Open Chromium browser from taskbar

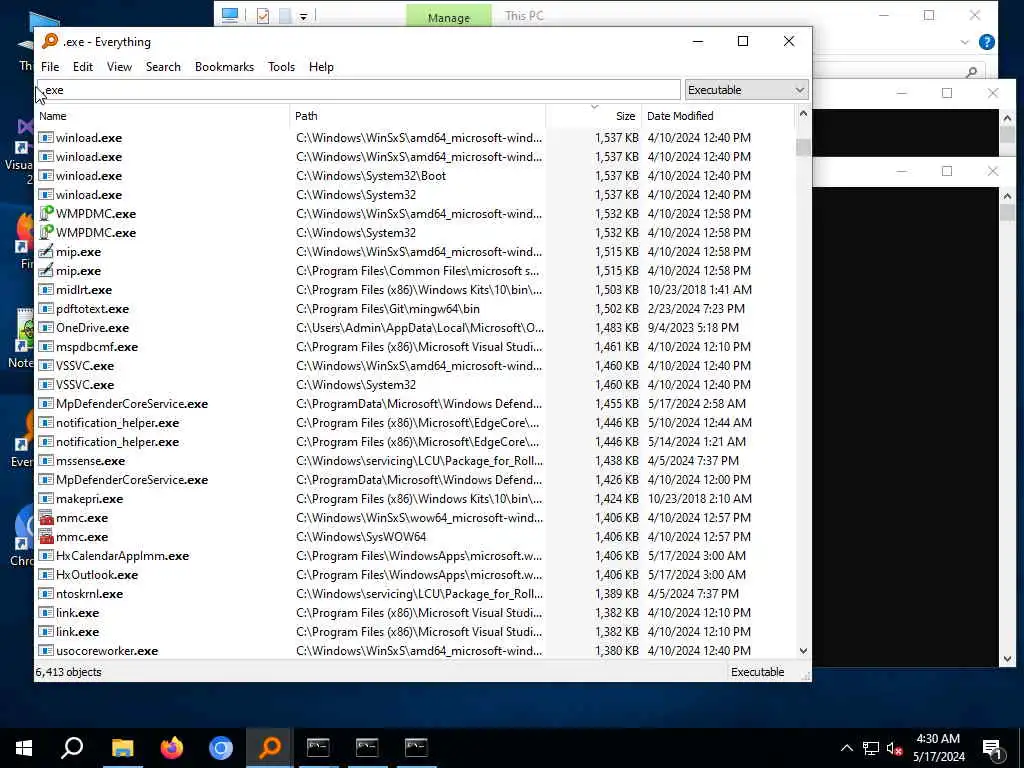click(x=221, y=748)
